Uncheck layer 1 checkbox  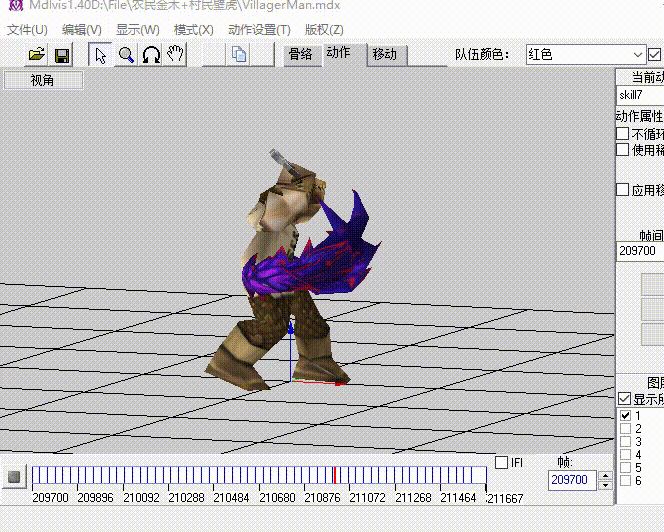tap(625, 416)
